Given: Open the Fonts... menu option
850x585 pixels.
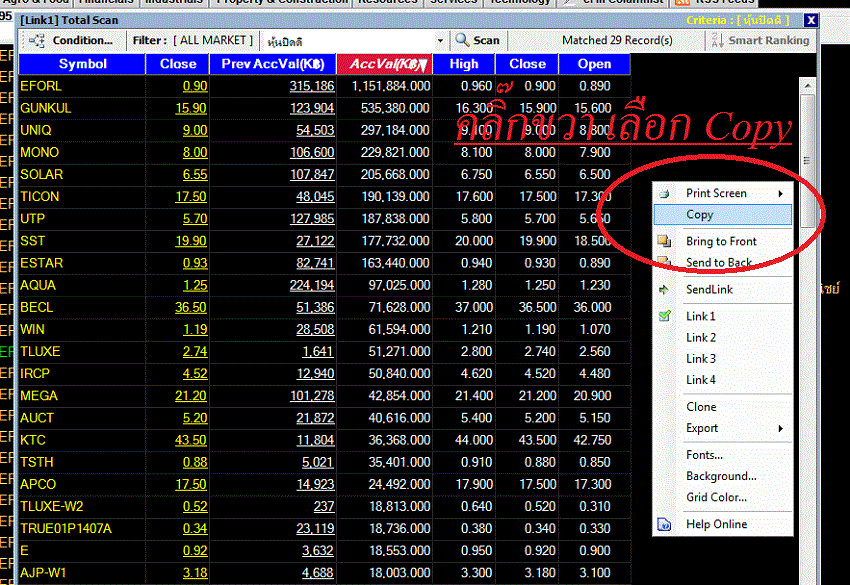Looking at the screenshot, I should [x=704, y=455].
